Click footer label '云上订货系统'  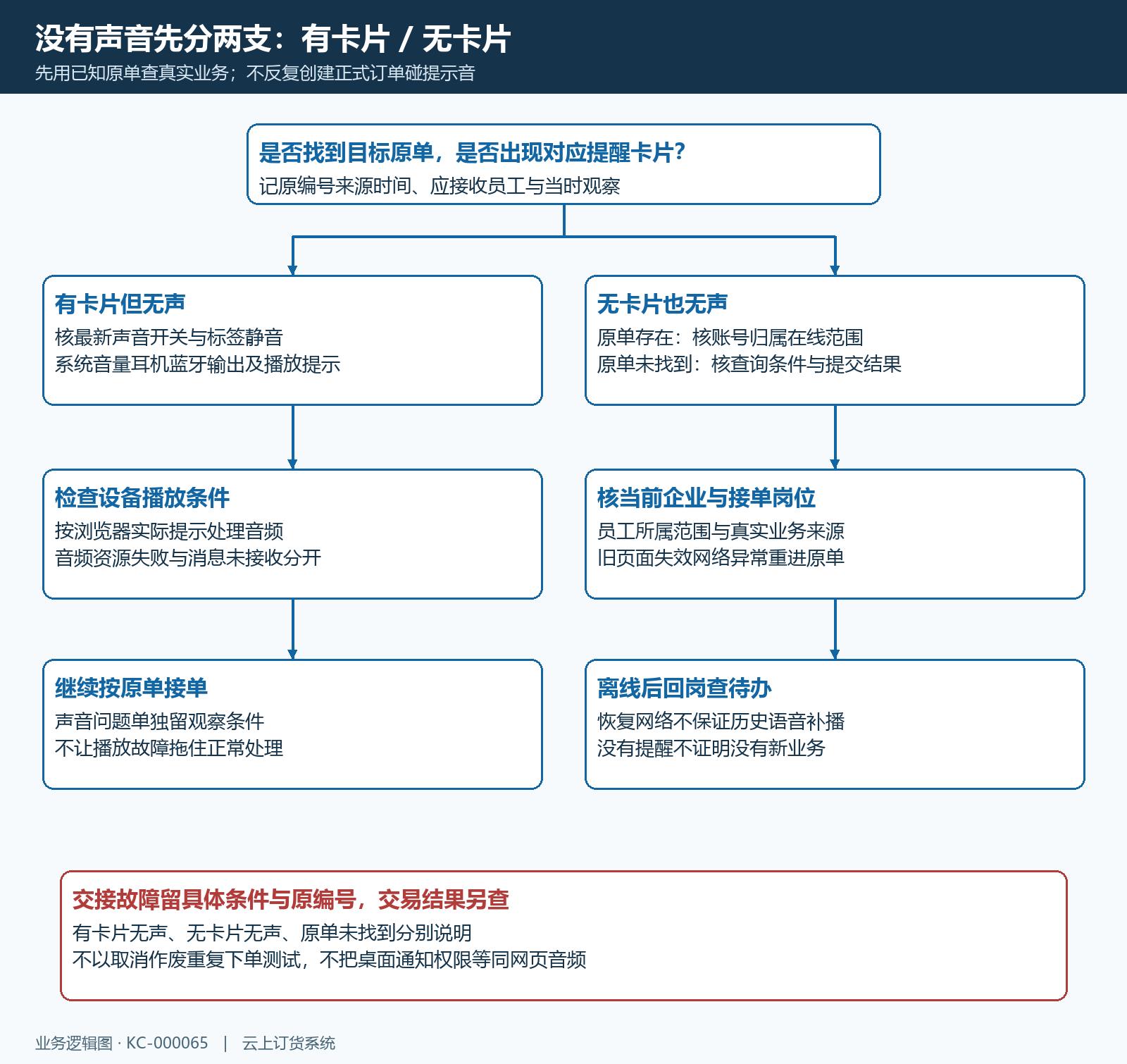coord(289,1043)
